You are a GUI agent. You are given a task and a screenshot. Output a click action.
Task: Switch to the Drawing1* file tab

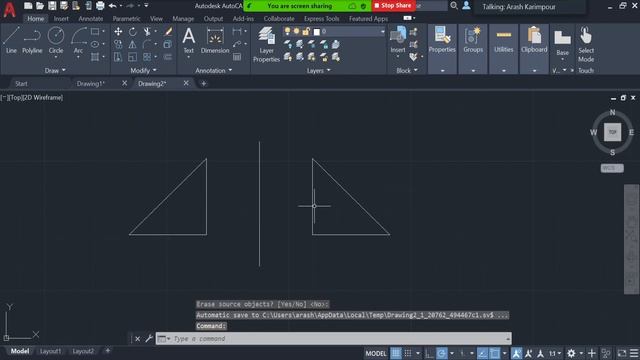(x=91, y=83)
